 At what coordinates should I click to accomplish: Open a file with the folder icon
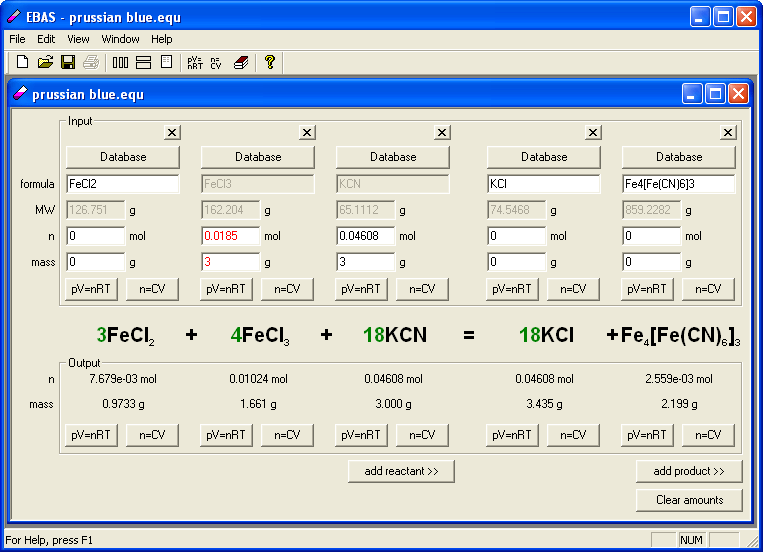pos(45,62)
